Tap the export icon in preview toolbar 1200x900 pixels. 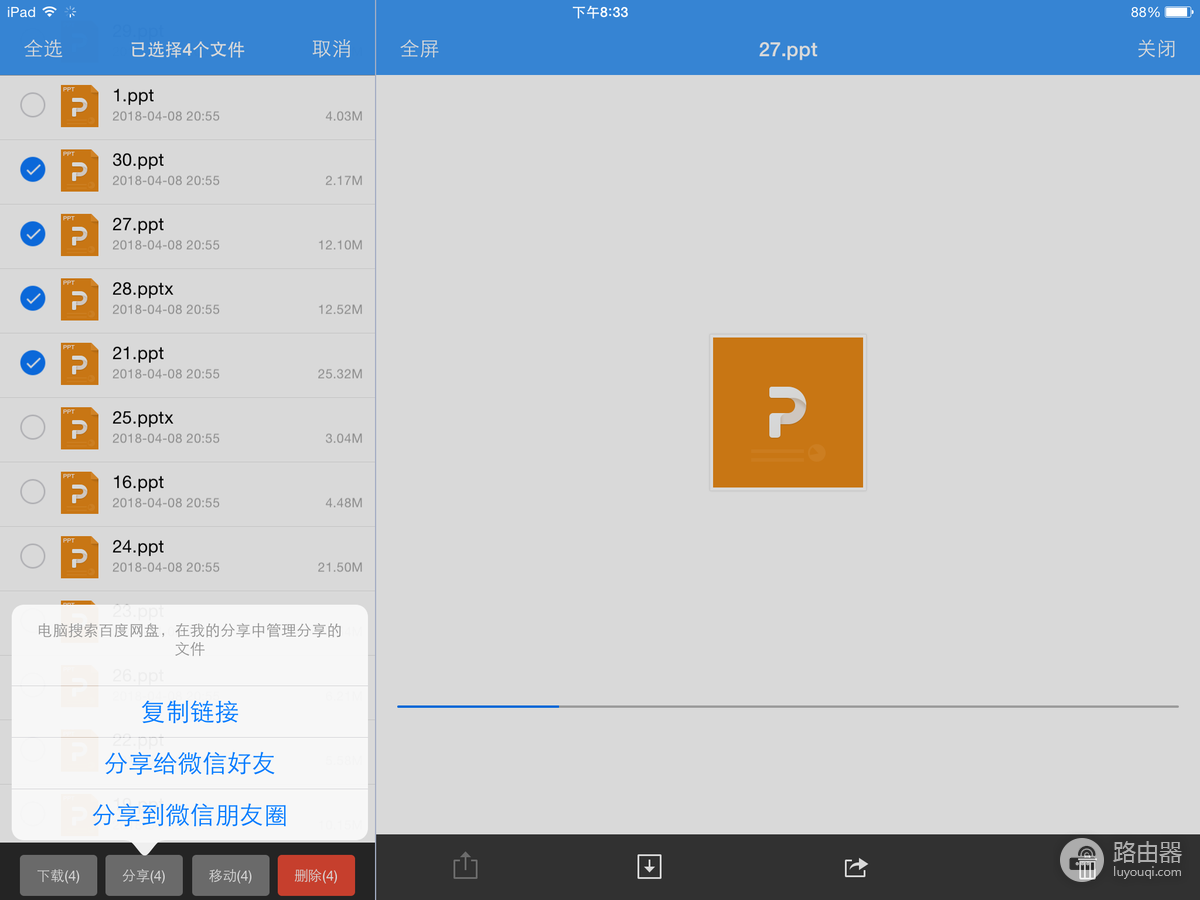(x=465, y=866)
